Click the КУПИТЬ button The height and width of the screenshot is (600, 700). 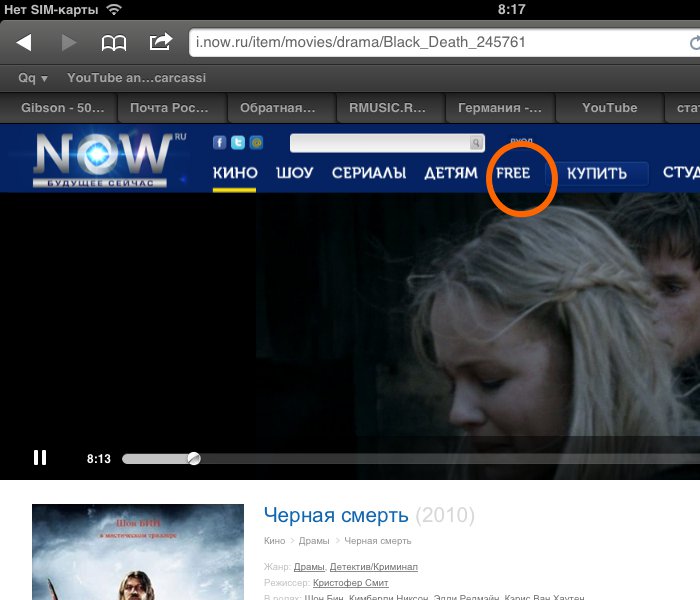point(597,173)
